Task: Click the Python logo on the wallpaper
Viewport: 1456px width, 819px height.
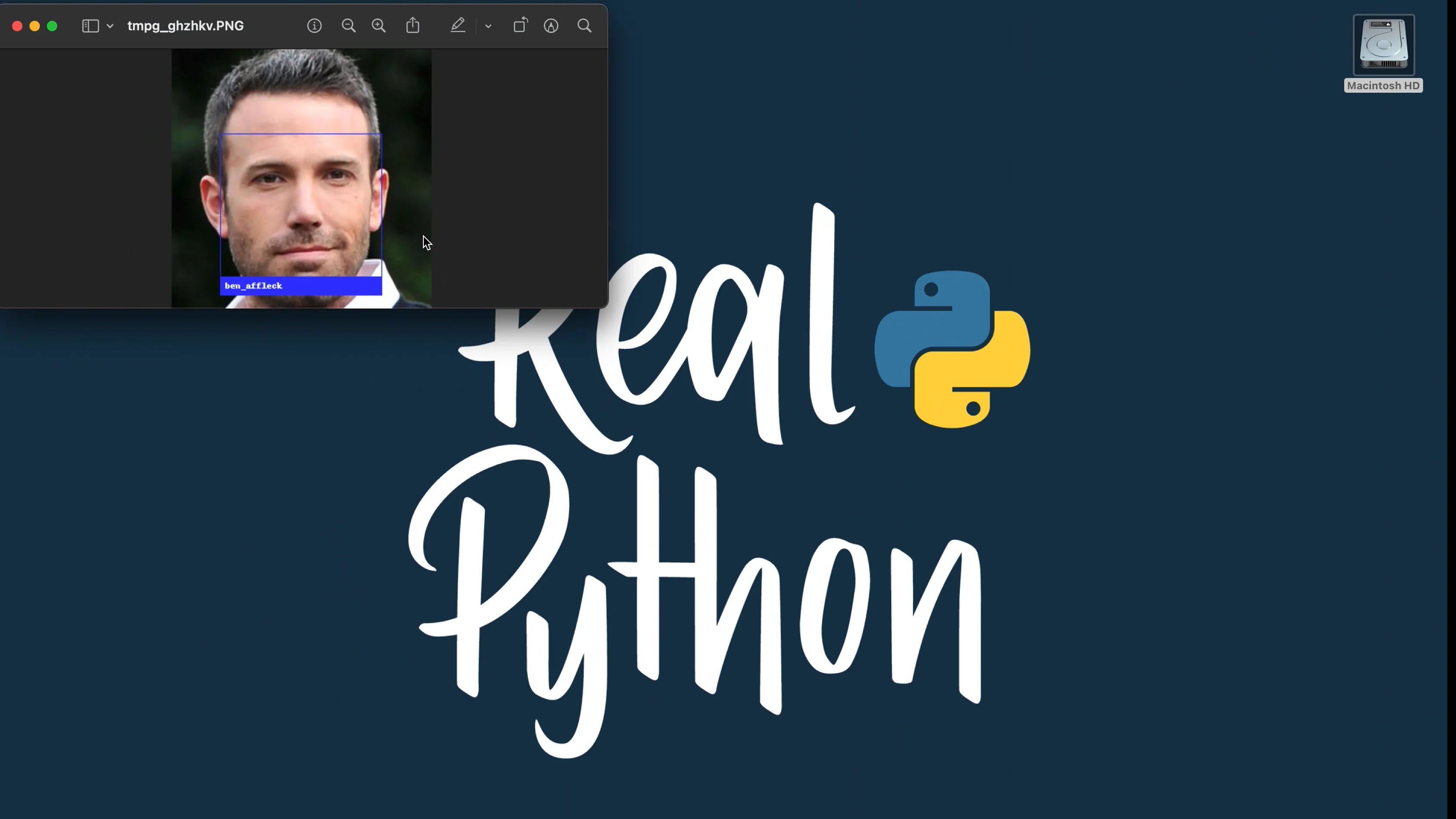Action: 952,349
